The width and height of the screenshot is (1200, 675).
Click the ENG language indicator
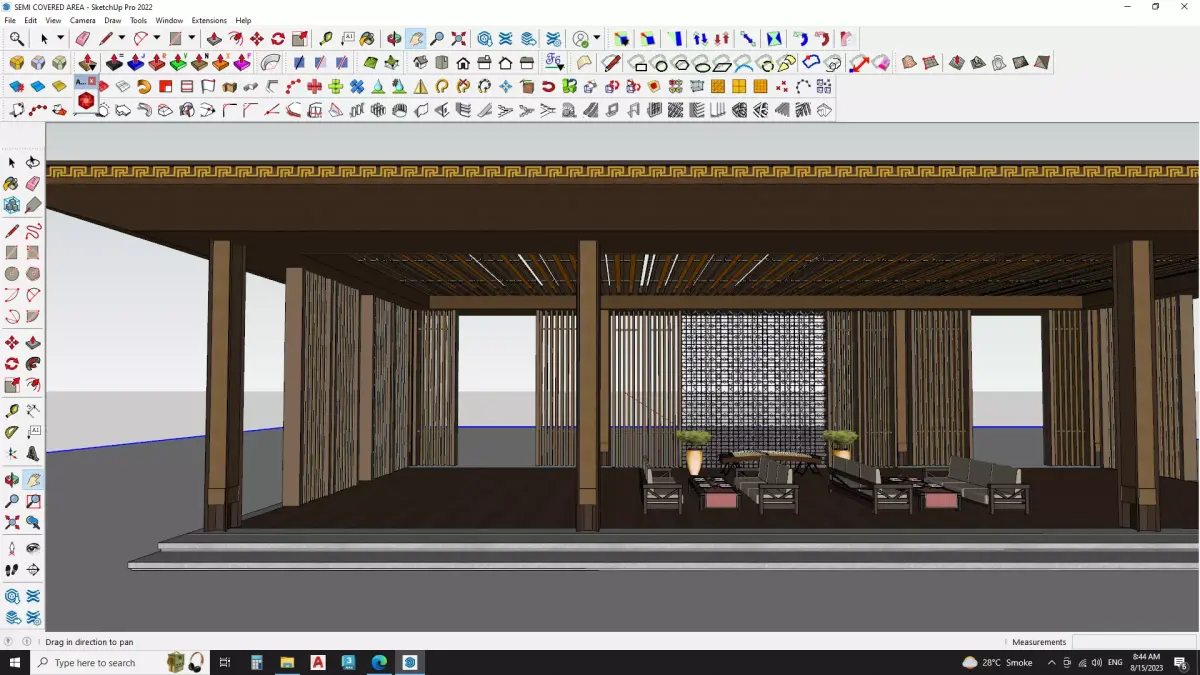[x=1115, y=662]
